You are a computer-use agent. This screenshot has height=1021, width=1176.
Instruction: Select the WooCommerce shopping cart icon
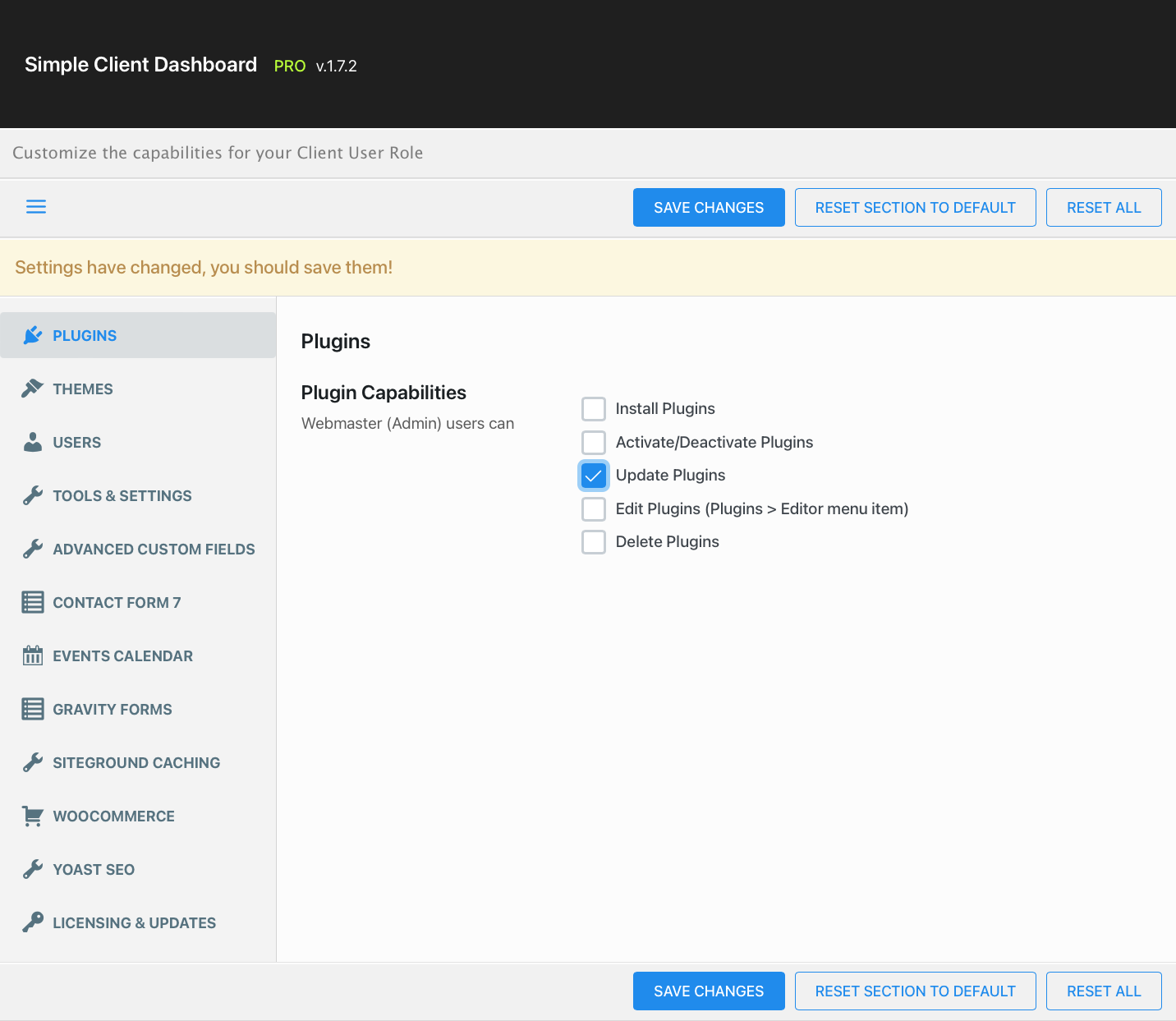click(33, 816)
